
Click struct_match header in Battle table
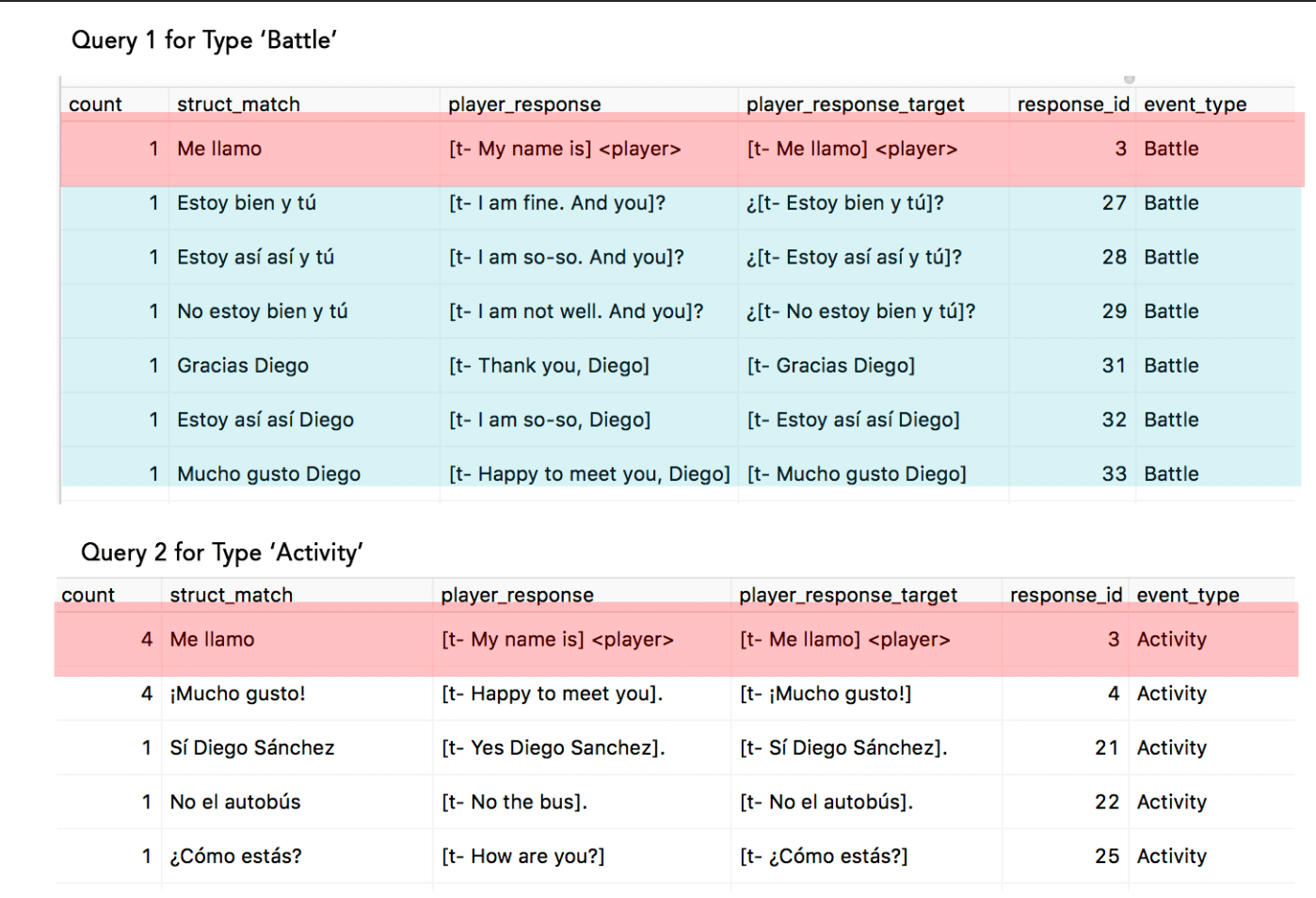[238, 104]
